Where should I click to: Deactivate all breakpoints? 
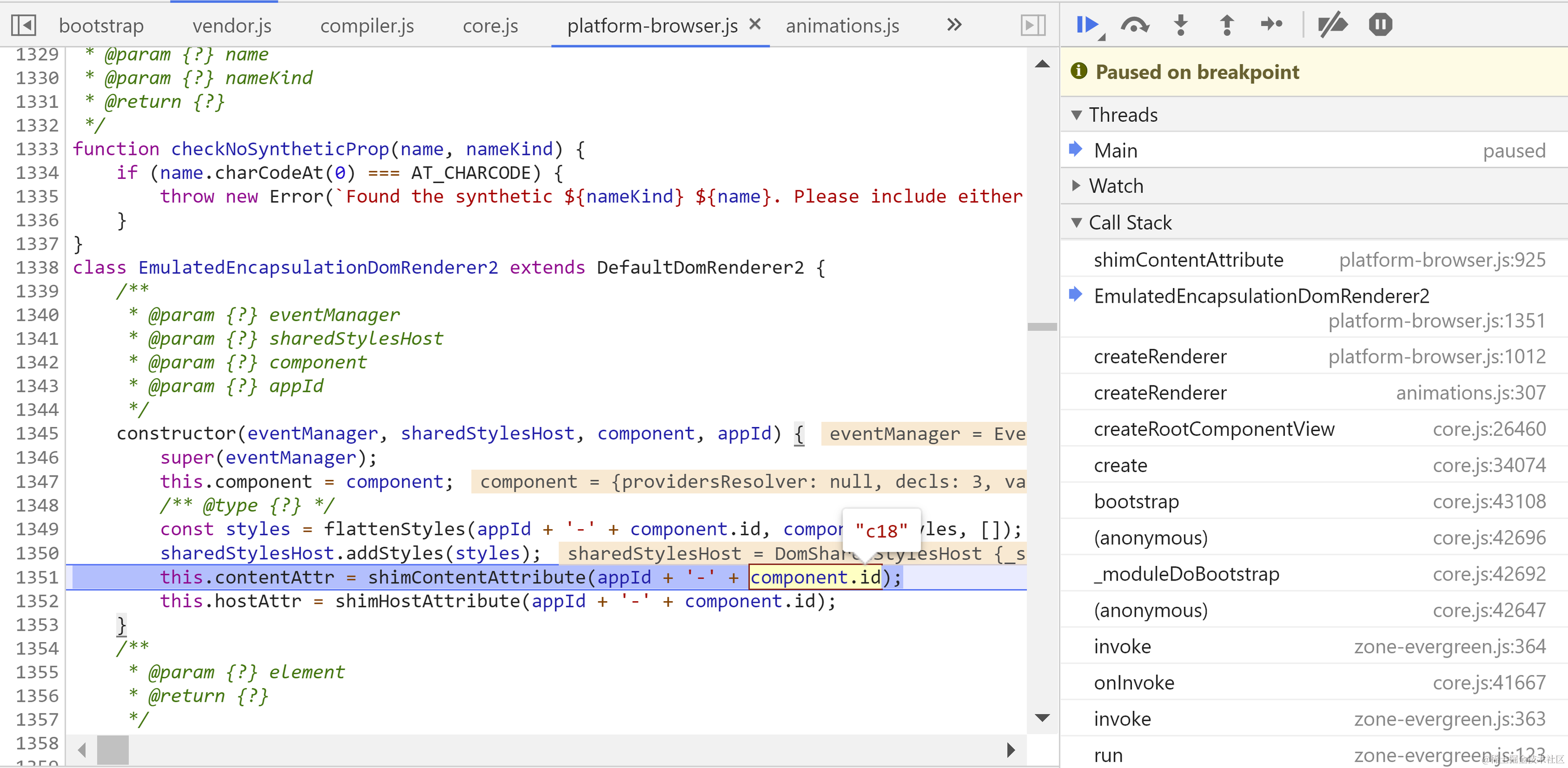click(x=1333, y=25)
